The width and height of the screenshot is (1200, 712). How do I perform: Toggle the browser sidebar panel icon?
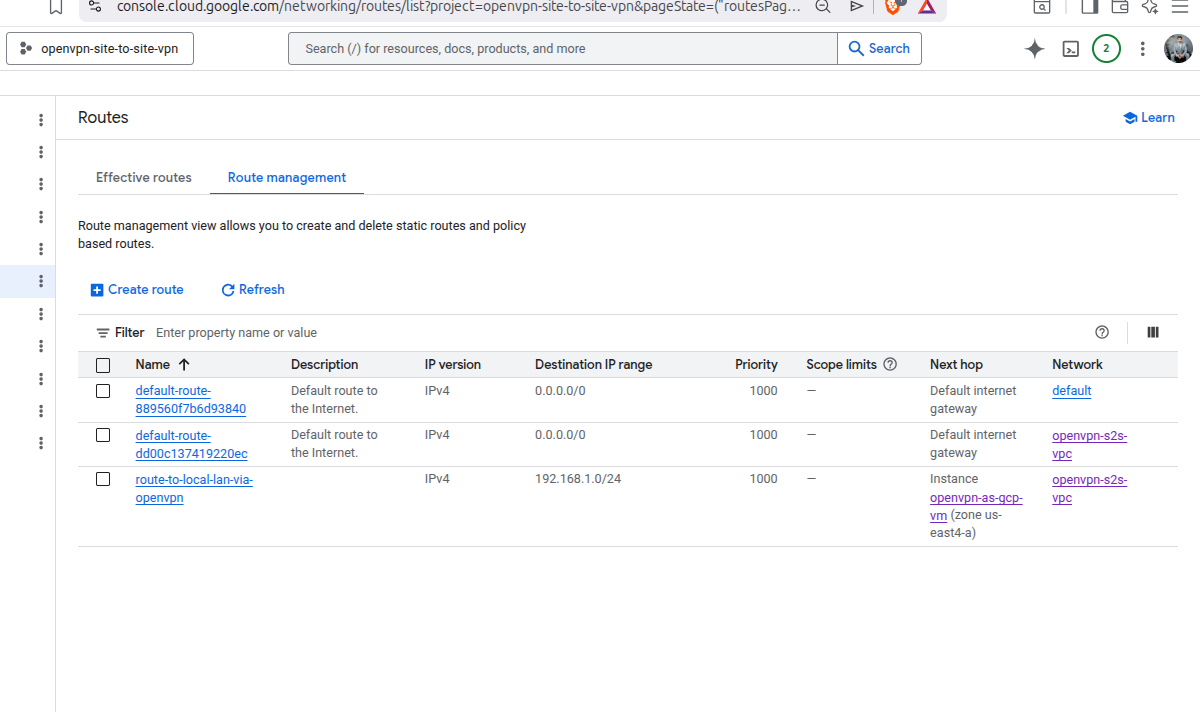point(1090,6)
